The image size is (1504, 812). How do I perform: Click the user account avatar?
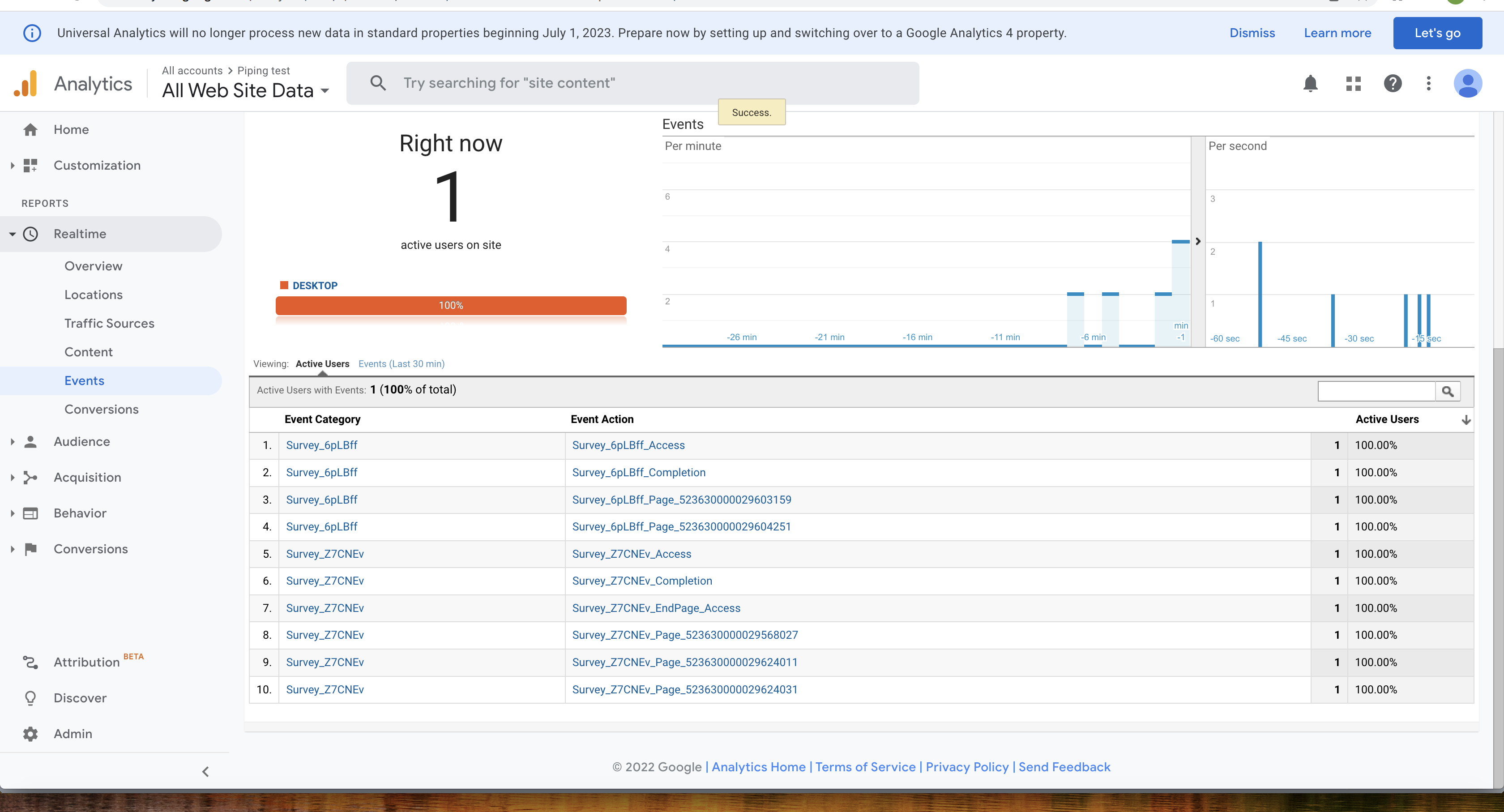(x=1467, y=83)
